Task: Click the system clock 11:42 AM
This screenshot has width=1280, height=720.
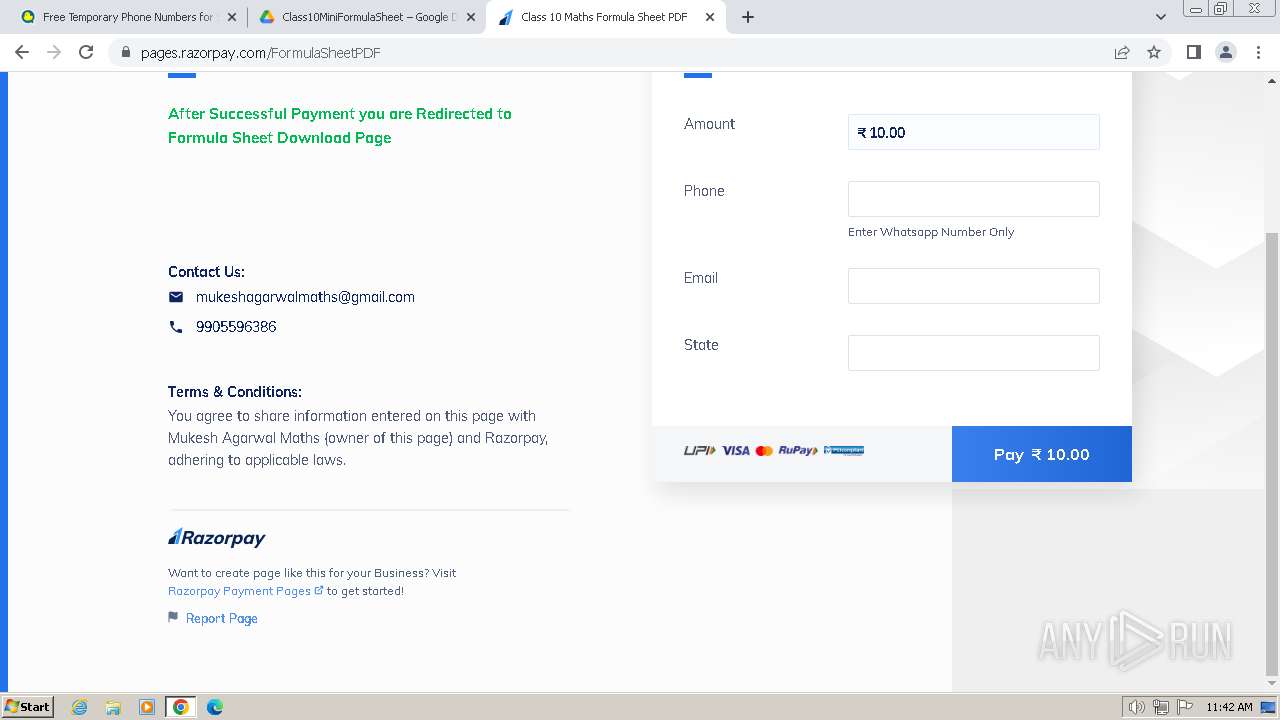Action: click(x=1229, y=707)
